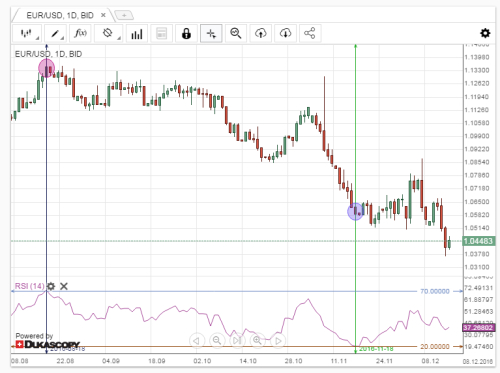The height and width of the screenshot is (373, 500).
Task: Click the 1.04483 current price label
Action: 478,241
